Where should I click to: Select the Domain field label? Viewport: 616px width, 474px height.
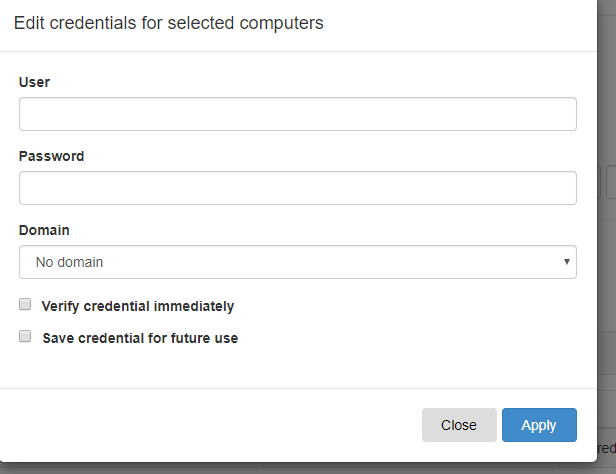click(x=44, y=230)
